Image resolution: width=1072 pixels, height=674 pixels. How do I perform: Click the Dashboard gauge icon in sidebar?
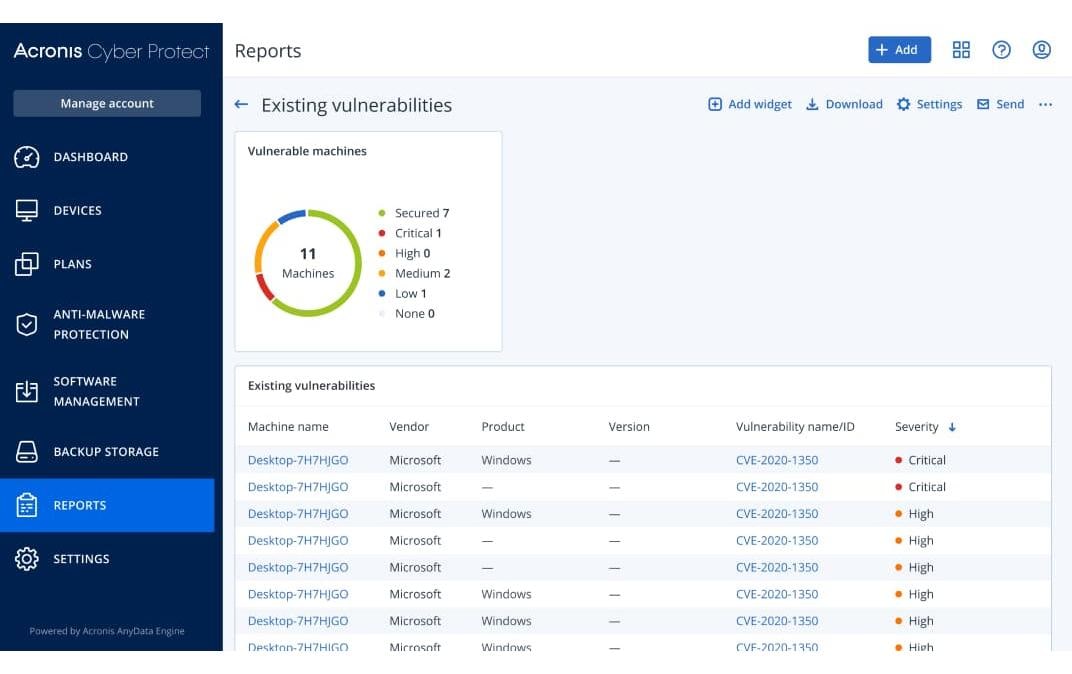tap(27, 157)
